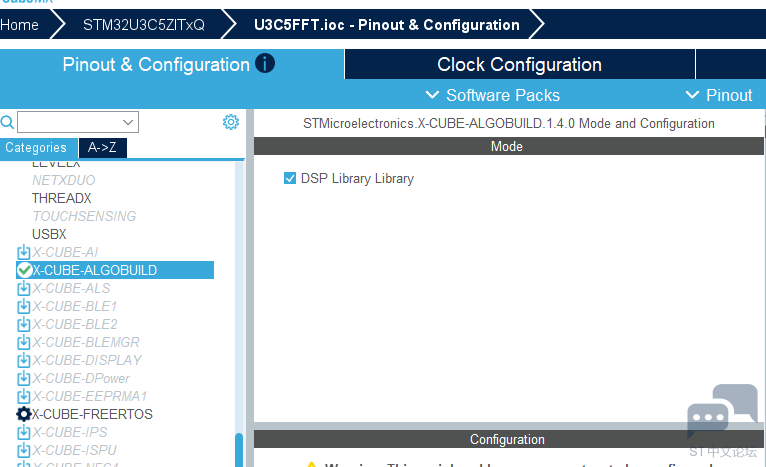766x467 pixels.
Task: Switch to the A->Z tab
Action: click(x=103, y=148)
